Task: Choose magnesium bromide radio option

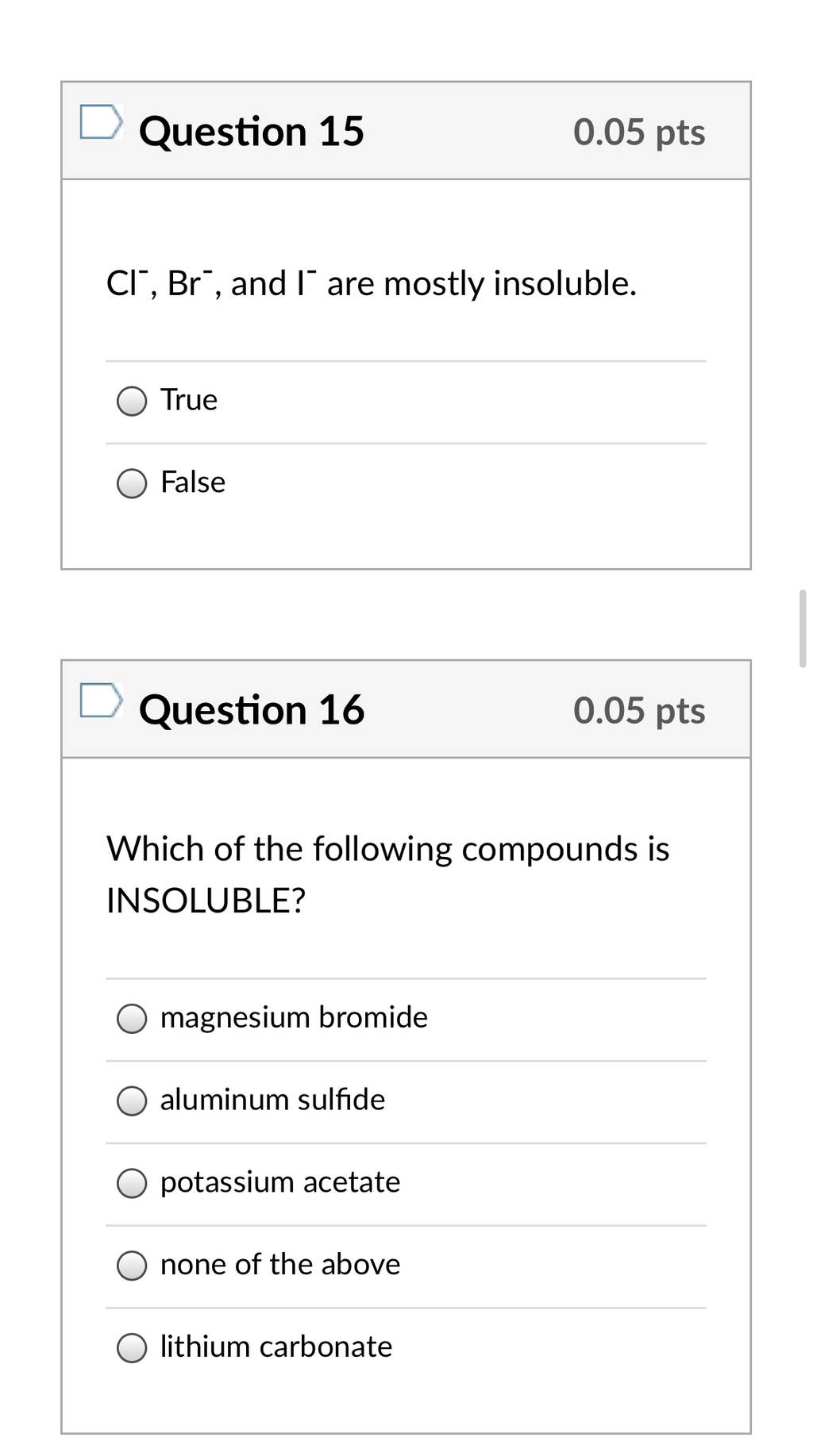Action: [x=132, y=1018]
